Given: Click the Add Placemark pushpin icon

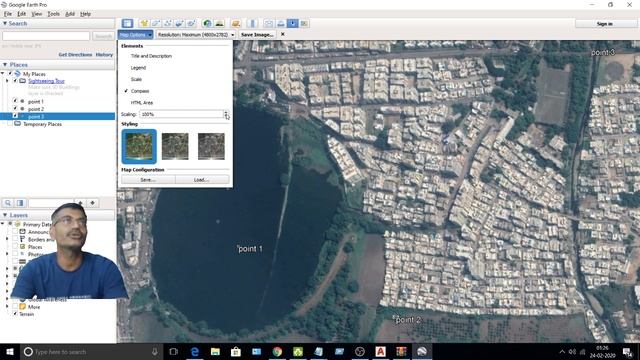Looking at the screenshot, I should (144, 23).
